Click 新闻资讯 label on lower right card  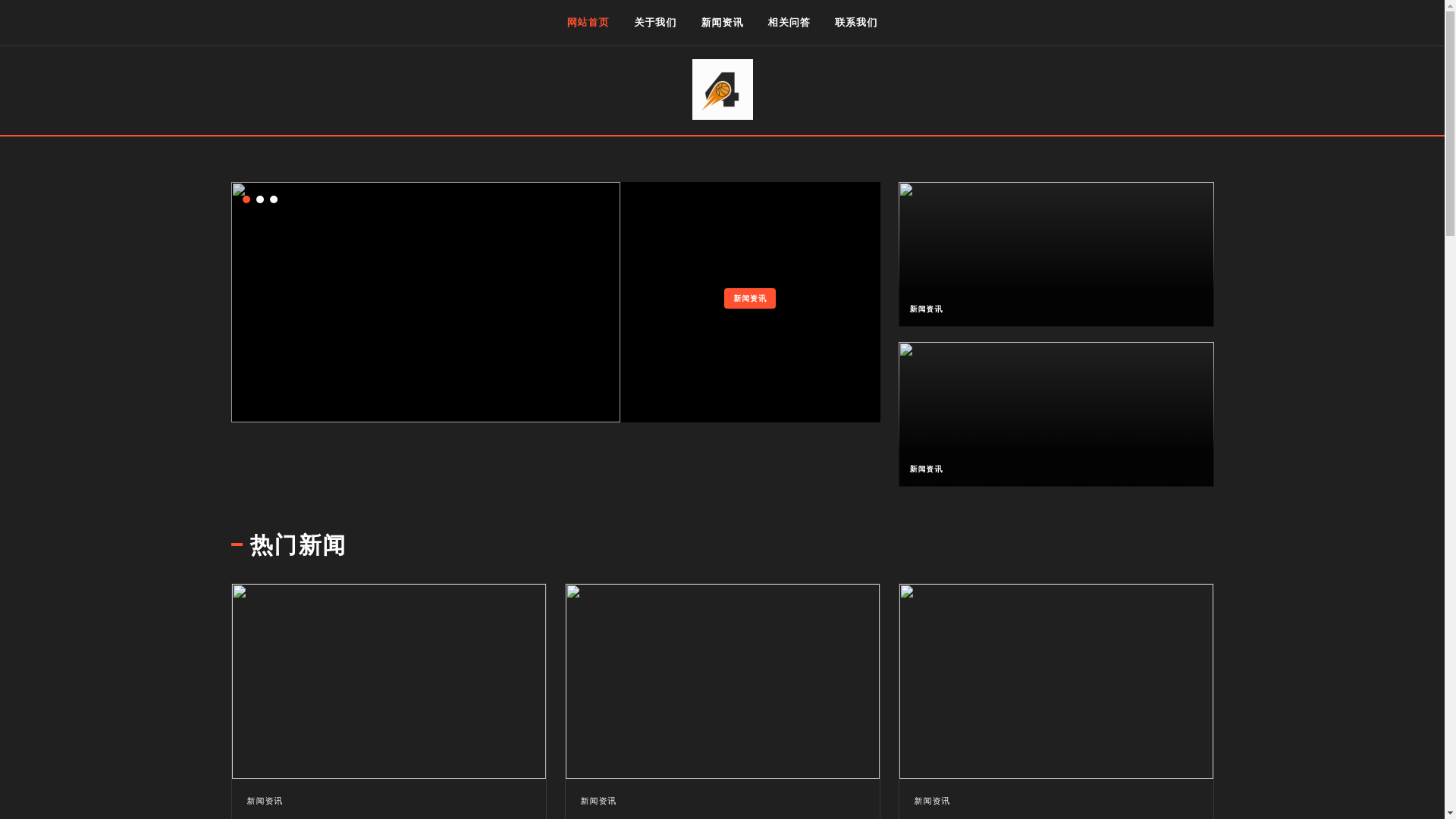926,469
